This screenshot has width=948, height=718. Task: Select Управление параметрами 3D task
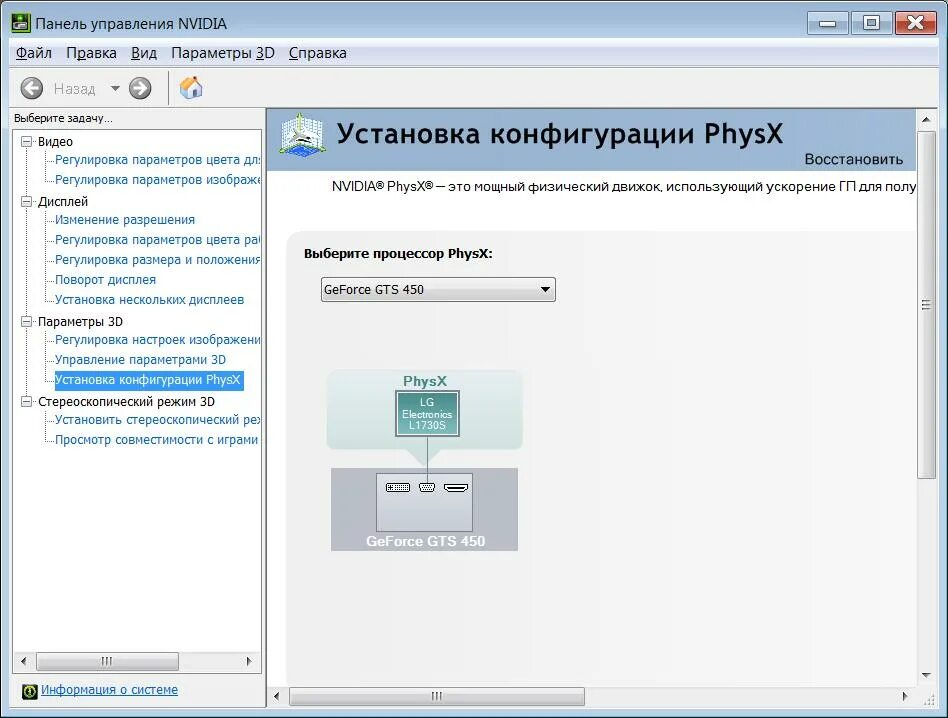pyautogui.click(x=140, y=360)
